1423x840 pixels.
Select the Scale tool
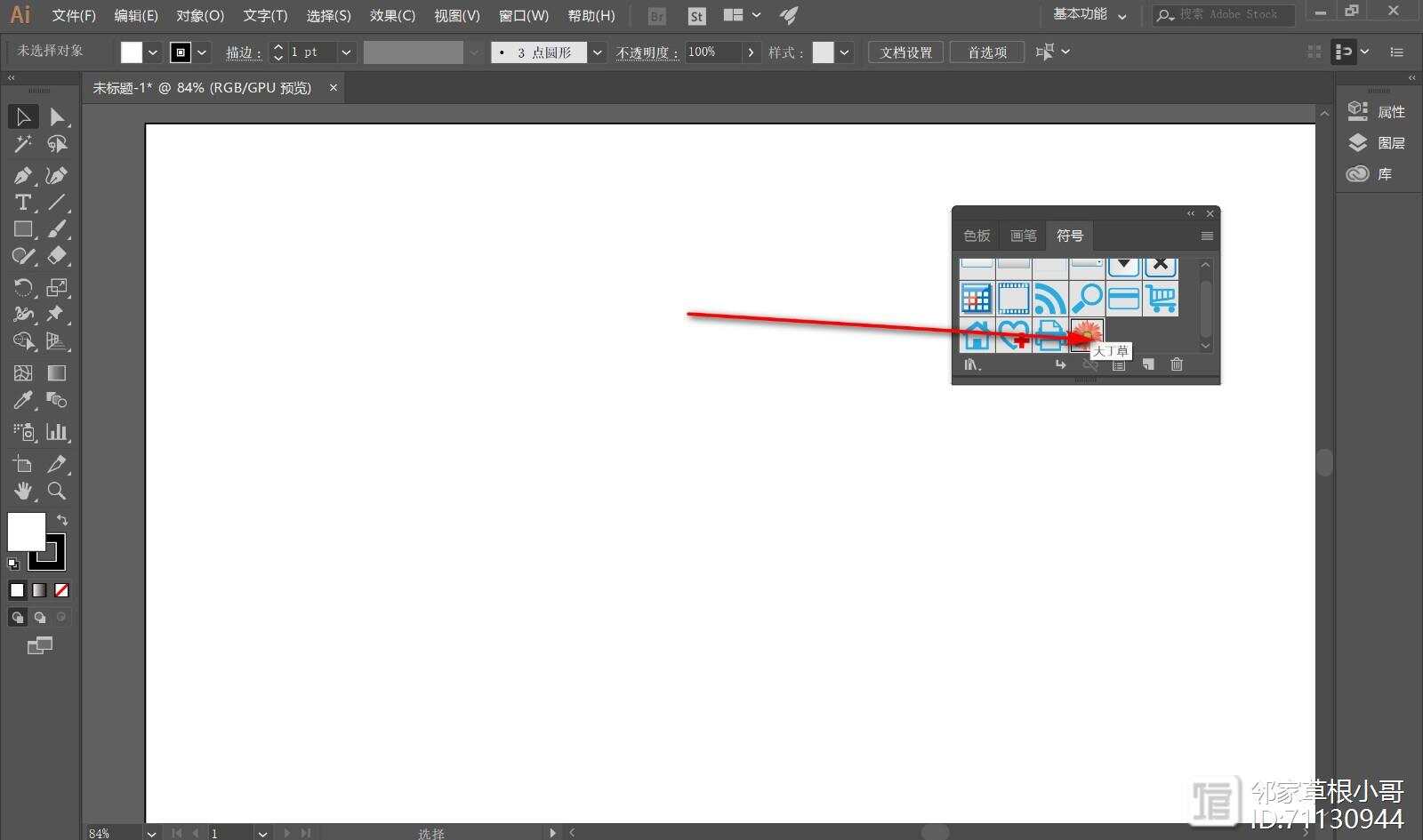pyautogui.click(x=57, y=287)
